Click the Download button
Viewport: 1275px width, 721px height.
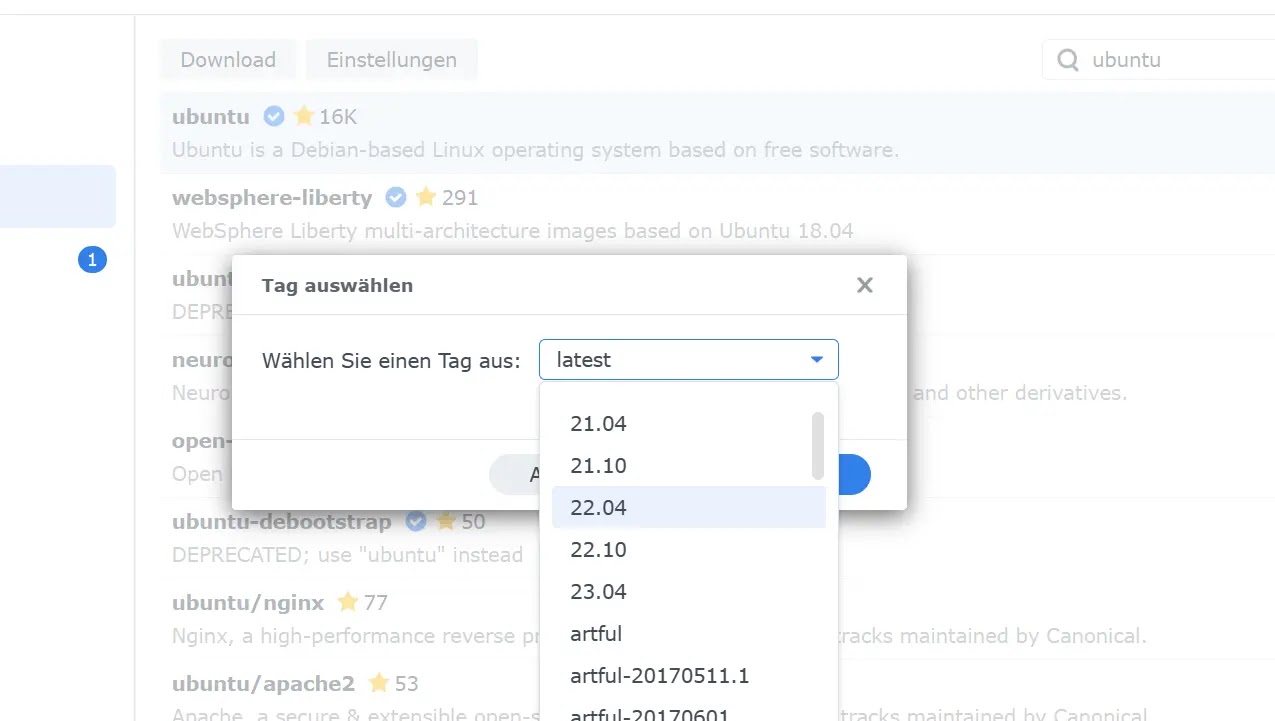(x=228, y=60)
